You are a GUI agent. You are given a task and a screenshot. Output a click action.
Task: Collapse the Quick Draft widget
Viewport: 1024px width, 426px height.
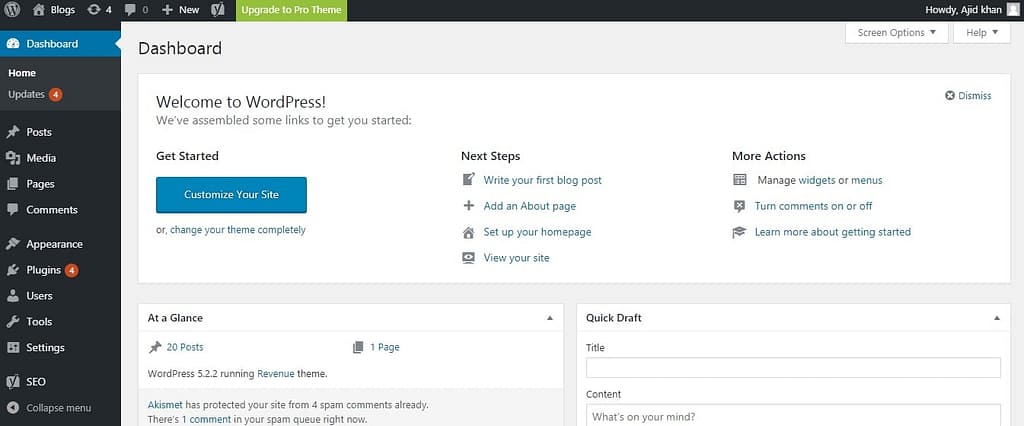tap(996, 318)
